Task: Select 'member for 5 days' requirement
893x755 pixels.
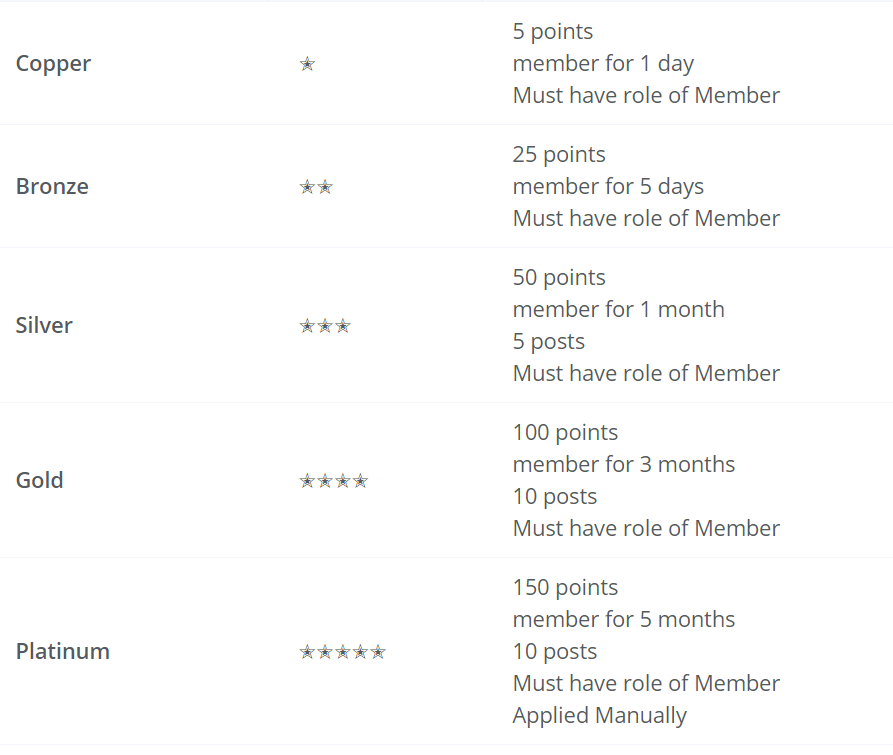Action: (x=608, y=187)
